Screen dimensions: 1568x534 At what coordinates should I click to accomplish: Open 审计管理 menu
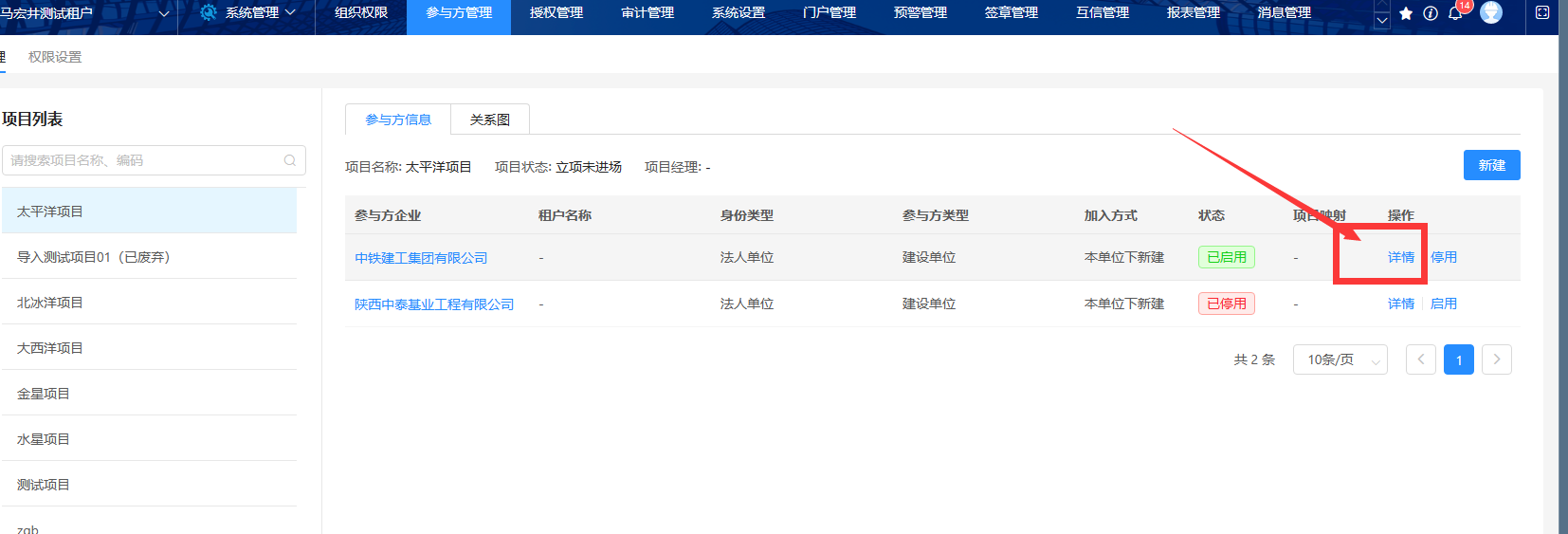(647, 12)
